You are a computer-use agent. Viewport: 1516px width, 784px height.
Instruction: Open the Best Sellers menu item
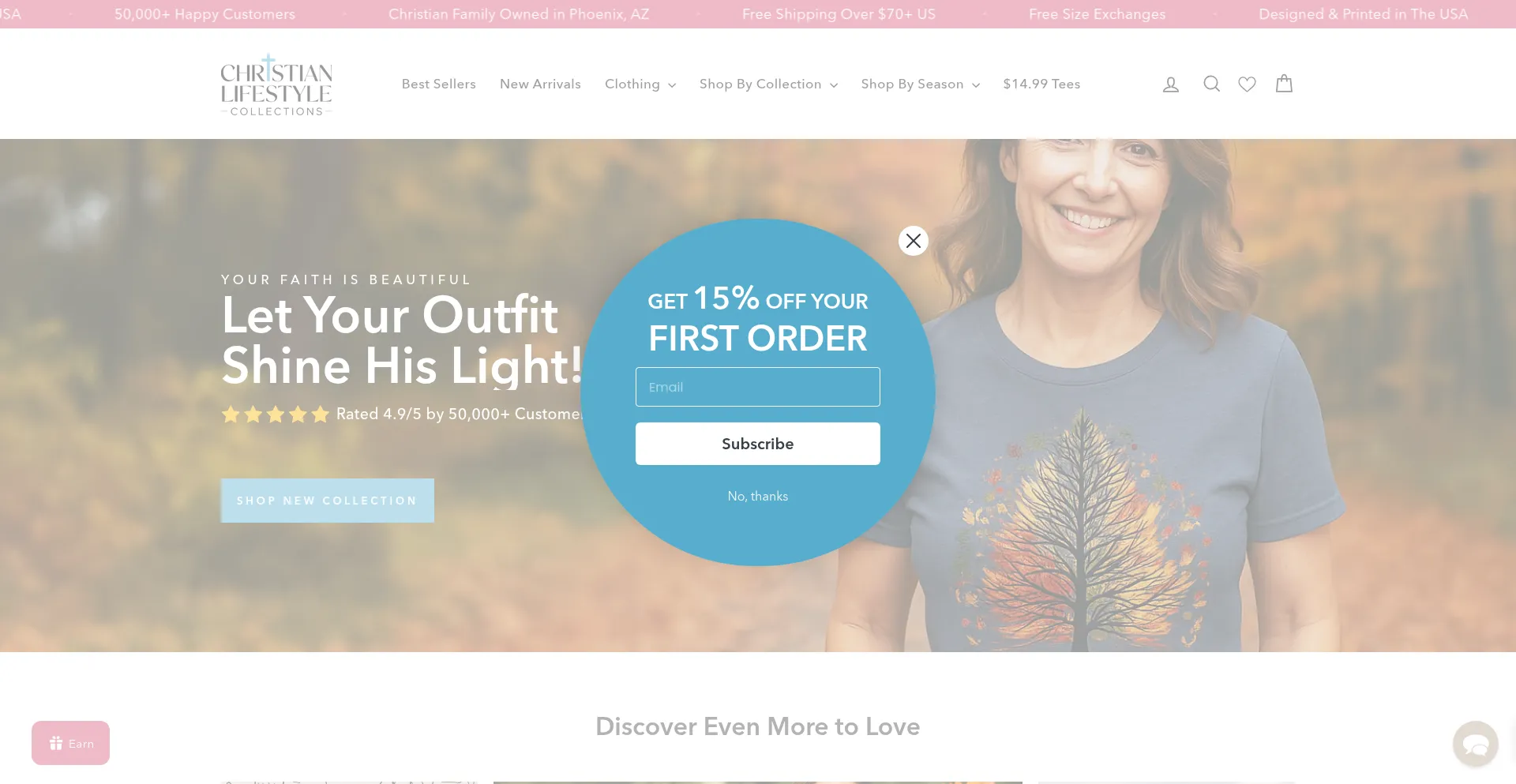tap(439, 84)
